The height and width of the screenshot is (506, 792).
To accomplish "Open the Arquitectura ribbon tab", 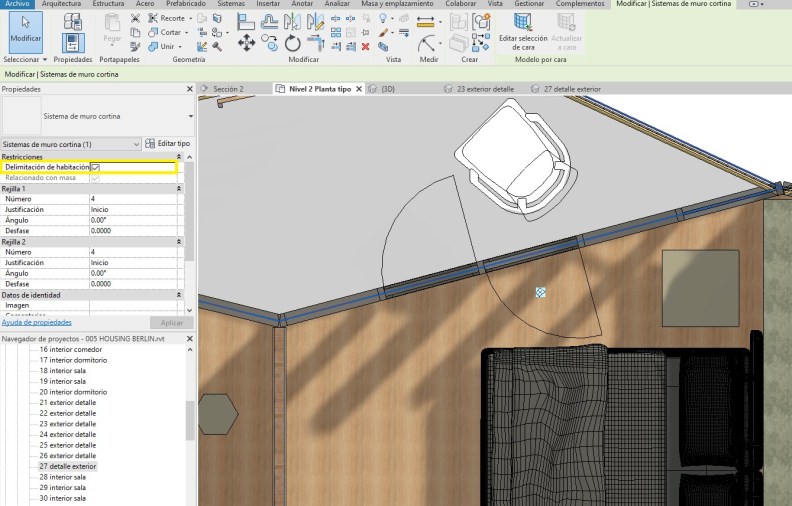I will [x=61, y=4].
